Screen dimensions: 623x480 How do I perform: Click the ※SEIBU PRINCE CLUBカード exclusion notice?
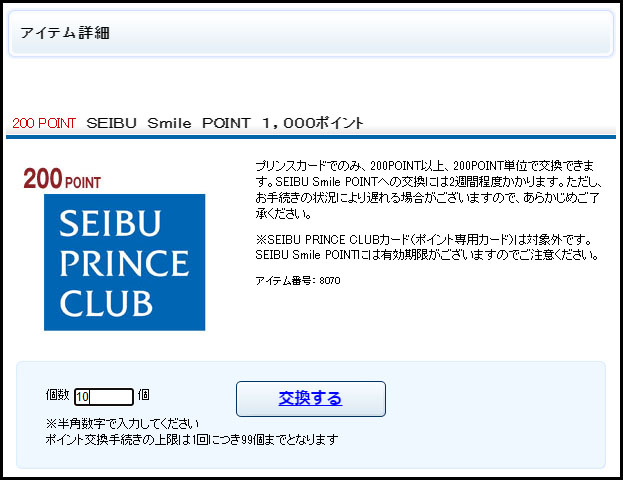(x=424, y=240)
